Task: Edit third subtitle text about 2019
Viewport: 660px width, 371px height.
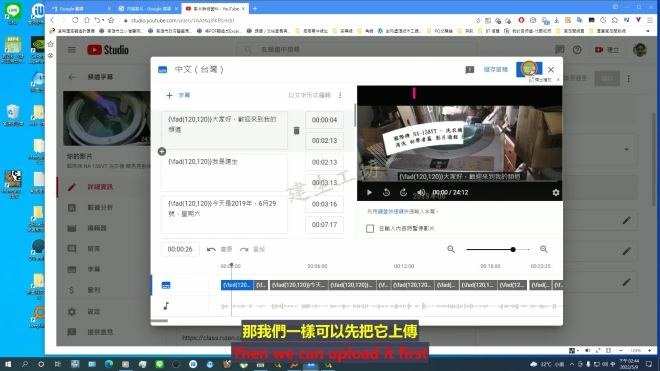Action: (224, 214)
